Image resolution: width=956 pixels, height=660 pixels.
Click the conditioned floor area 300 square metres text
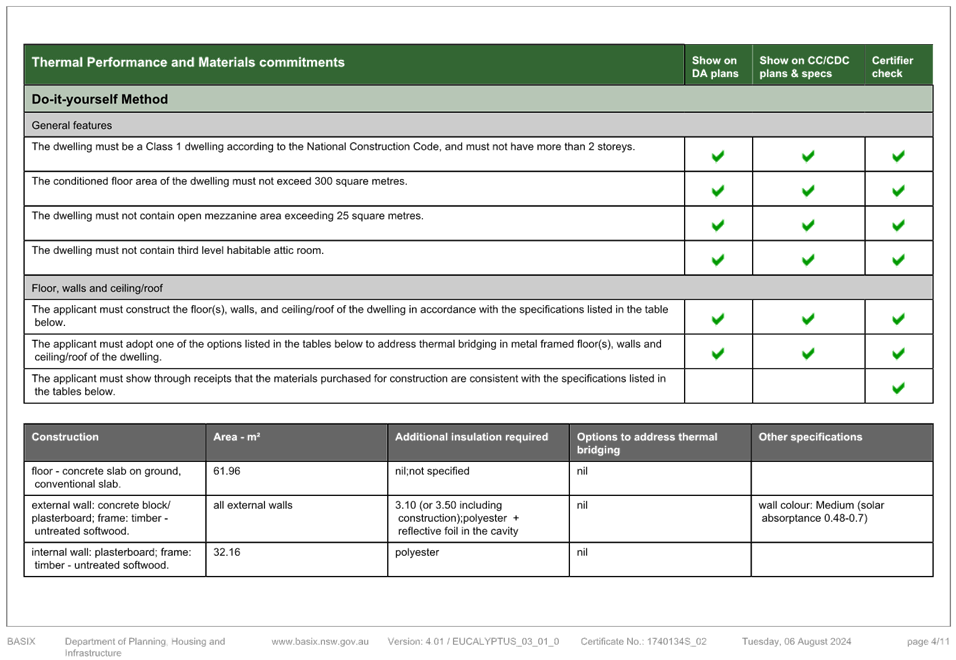pos(219,182)
